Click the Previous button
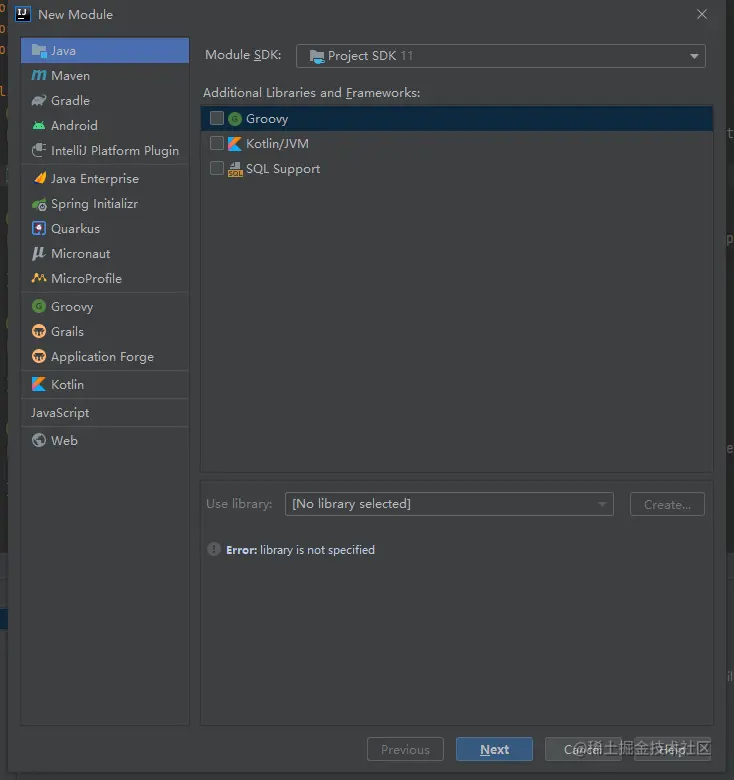734x780 pixels. [x=405, y=749]
